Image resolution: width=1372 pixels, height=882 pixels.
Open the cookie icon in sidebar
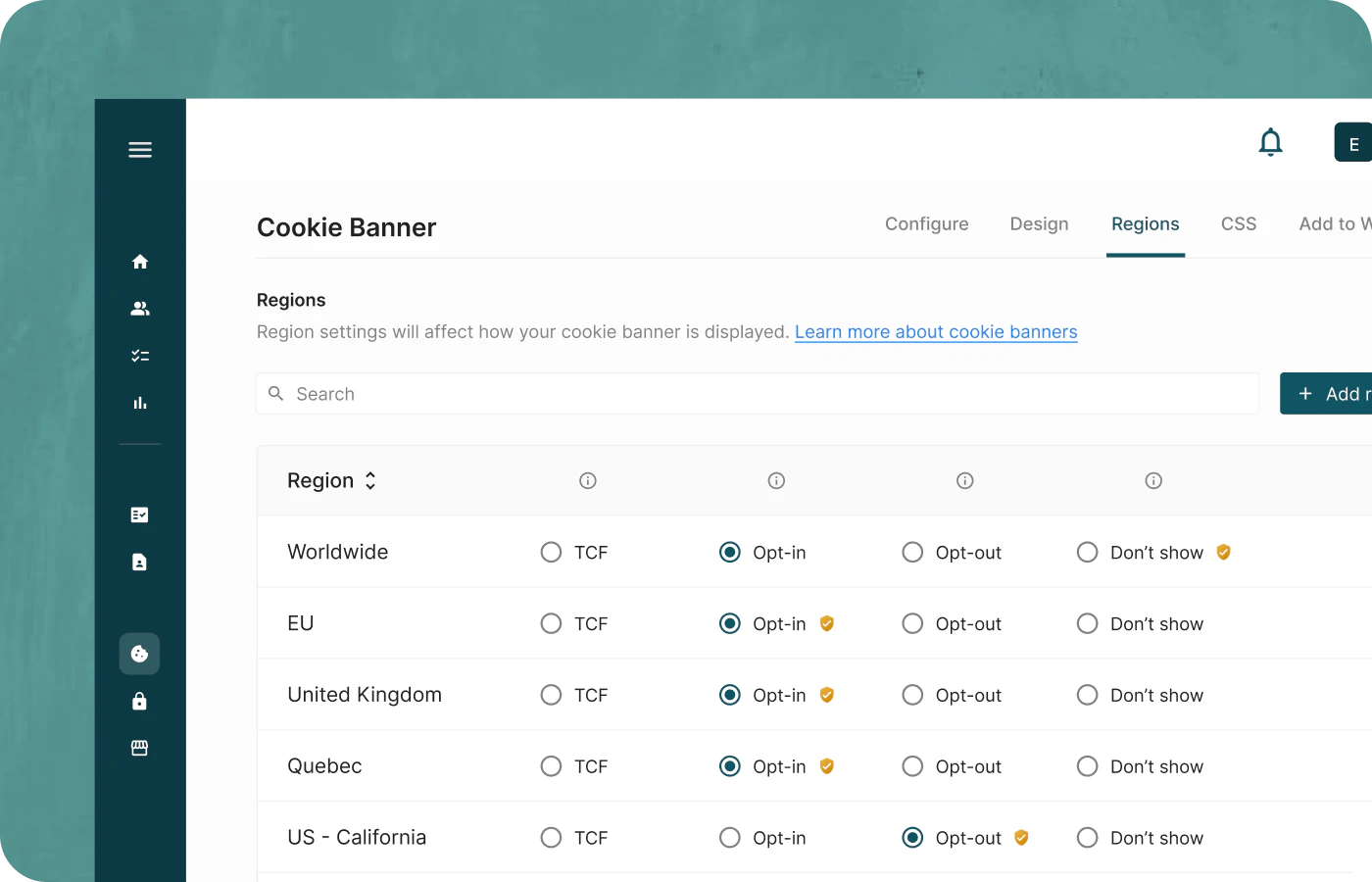click(x=139, y=654)
